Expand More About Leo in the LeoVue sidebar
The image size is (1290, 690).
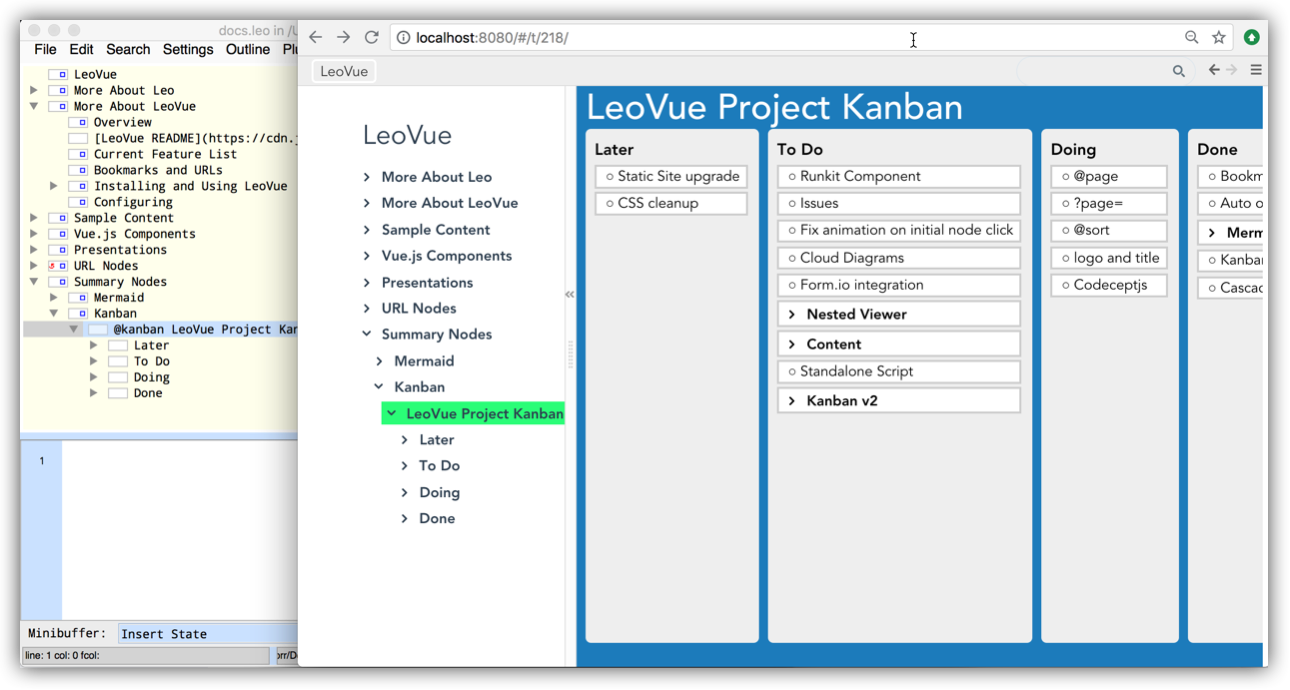367,177
